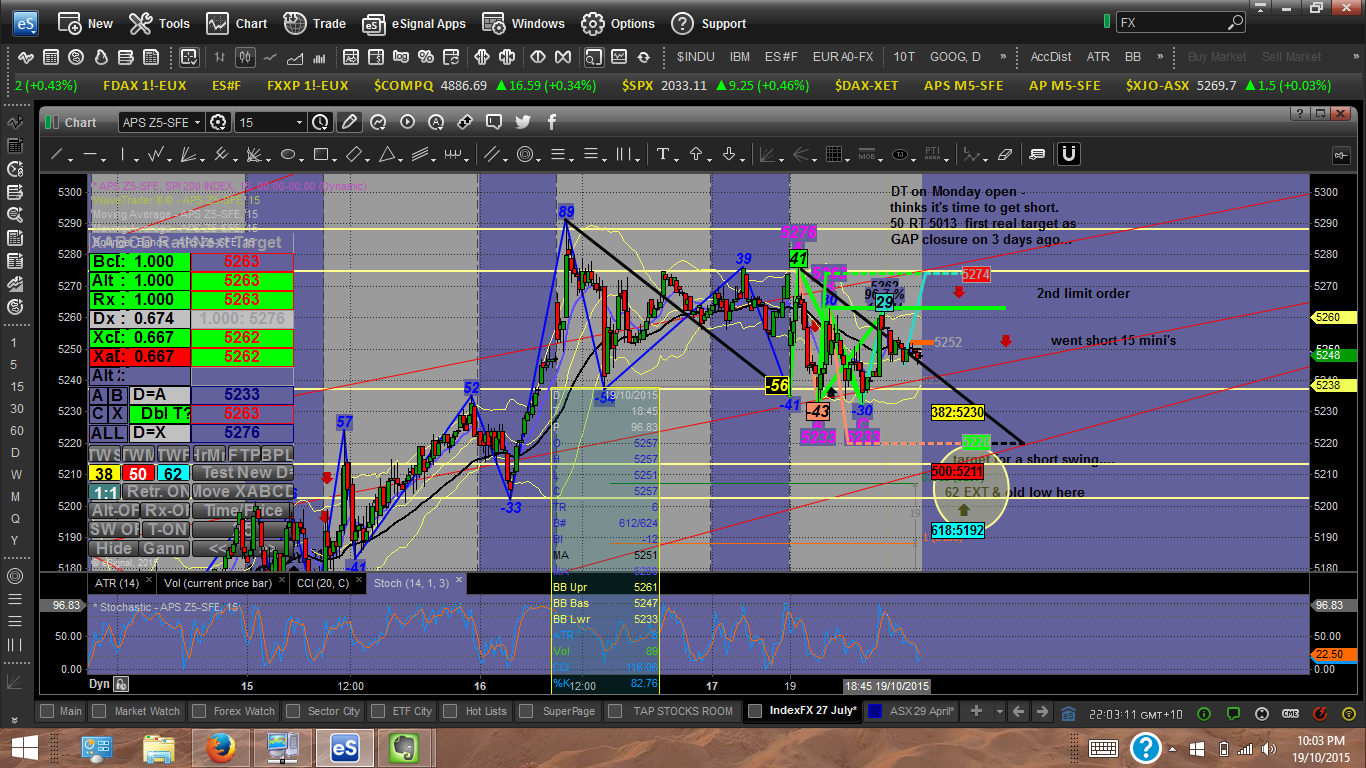This screenshot has width=1366, height=768.
Task: Select the rectangle drawing tool
Action: (x=321, y=155)
